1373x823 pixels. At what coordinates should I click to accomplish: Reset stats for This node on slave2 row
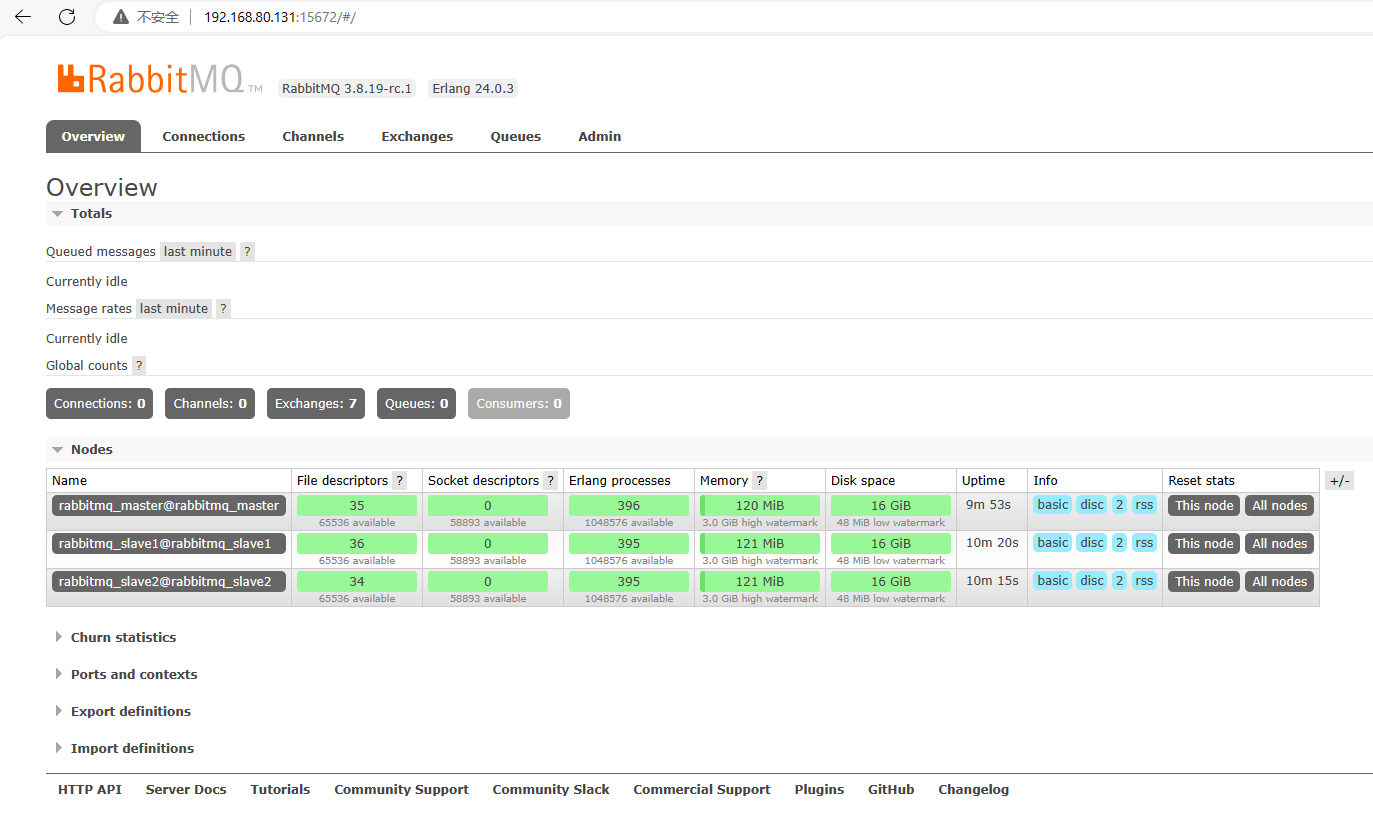[1204, 582]
